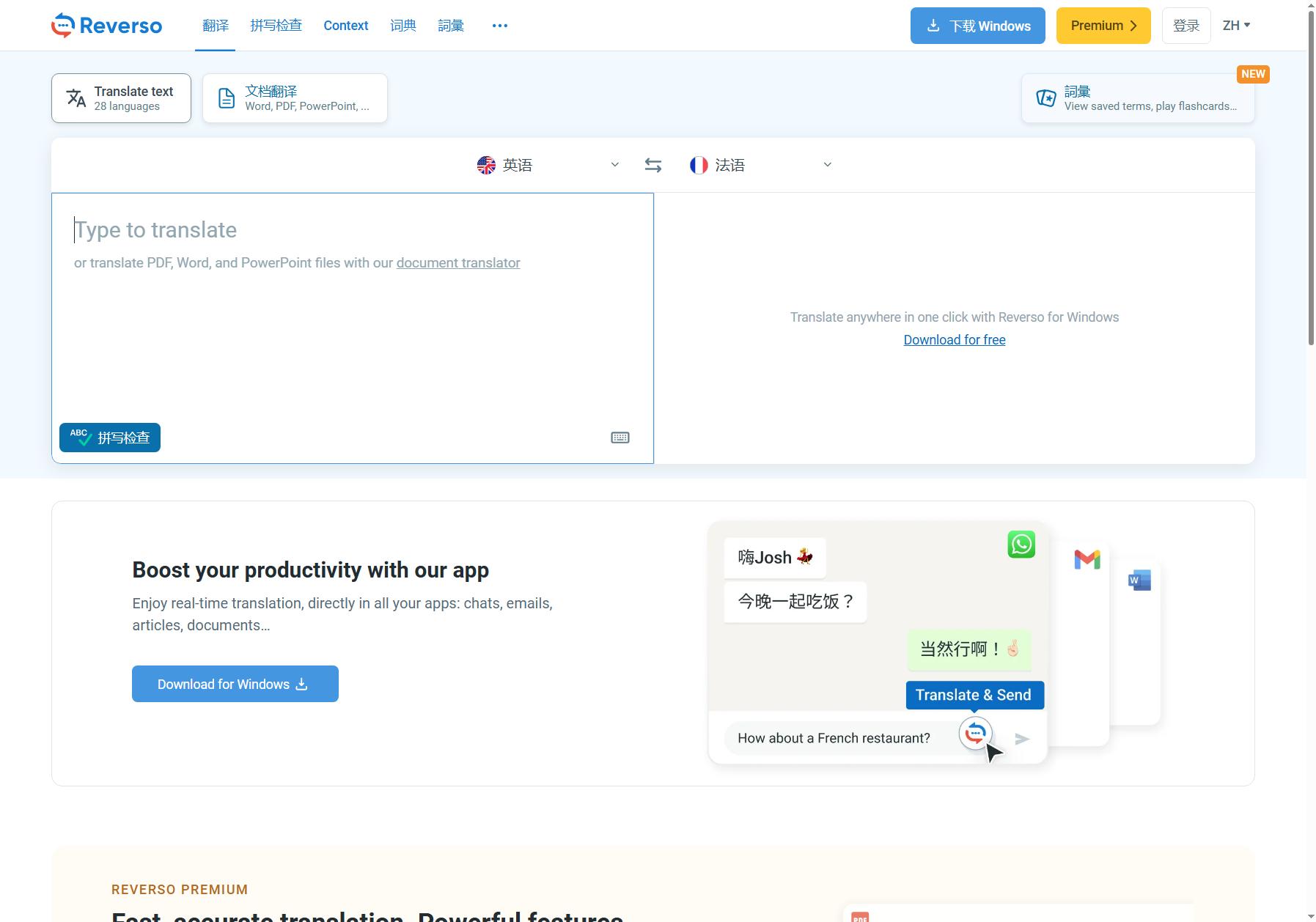Click the translate text language icon
The height and width of the screenshot is (922, 1316).
coord(76,98)
